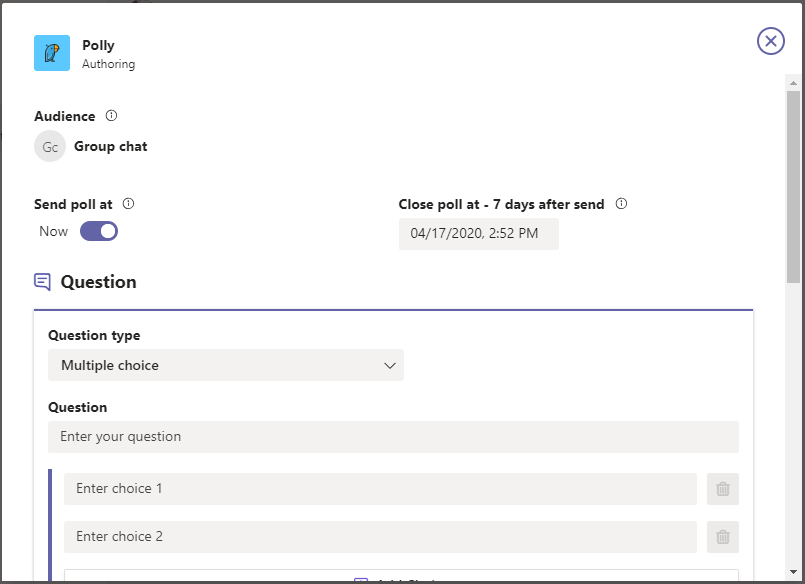The image size is (805, 584).
Task: Click the Group chat audience label
Action: click(x=111, y=146)
